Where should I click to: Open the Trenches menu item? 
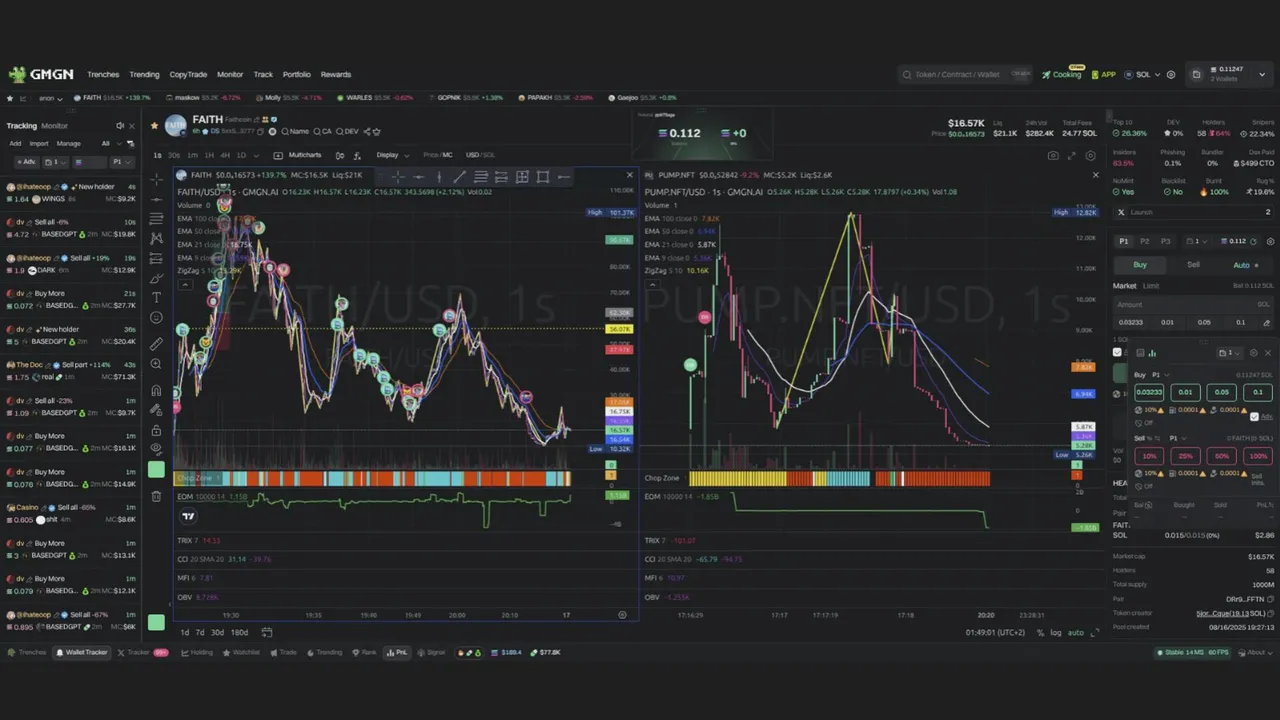tap(103, 74)
